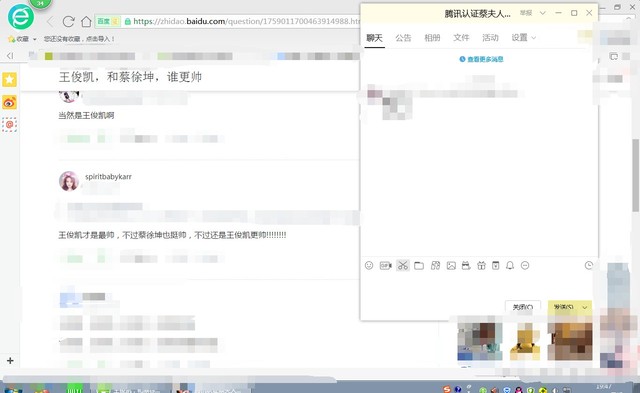This screenshot has height=393, width=640.
Task: Click the GIF video icon in chat
Action: coord(385,266)
